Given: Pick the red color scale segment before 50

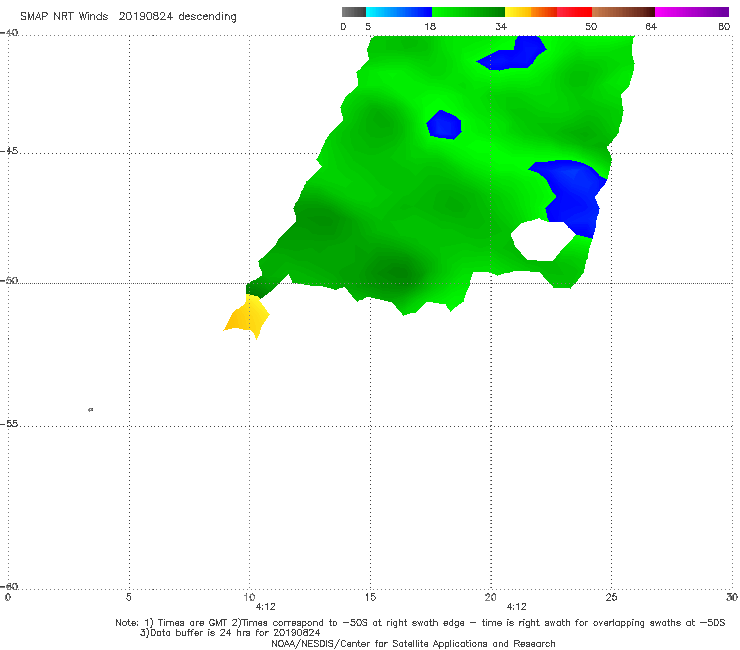Looking at the screenshot, I should click(574, 12).
